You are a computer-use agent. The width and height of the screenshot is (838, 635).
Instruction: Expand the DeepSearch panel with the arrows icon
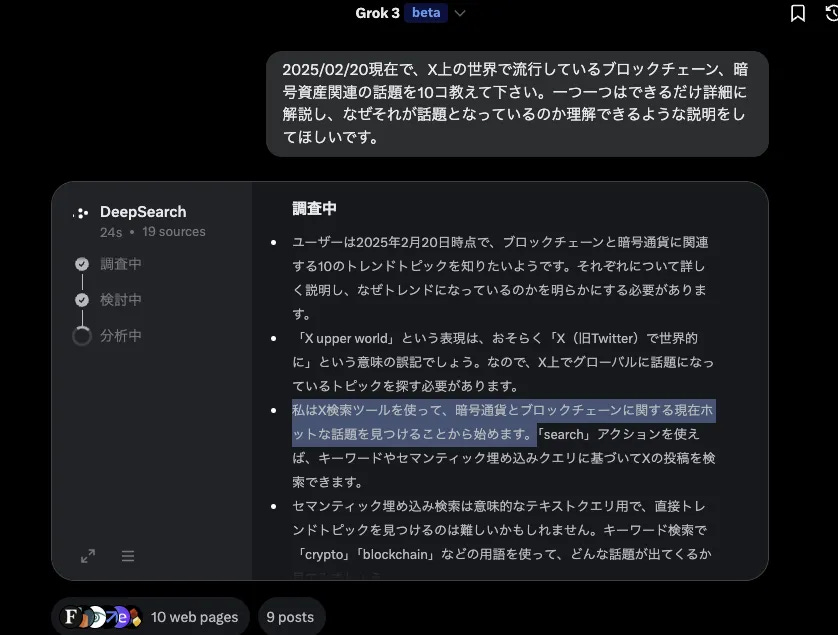pyautogui.click(x=88, y=556)
